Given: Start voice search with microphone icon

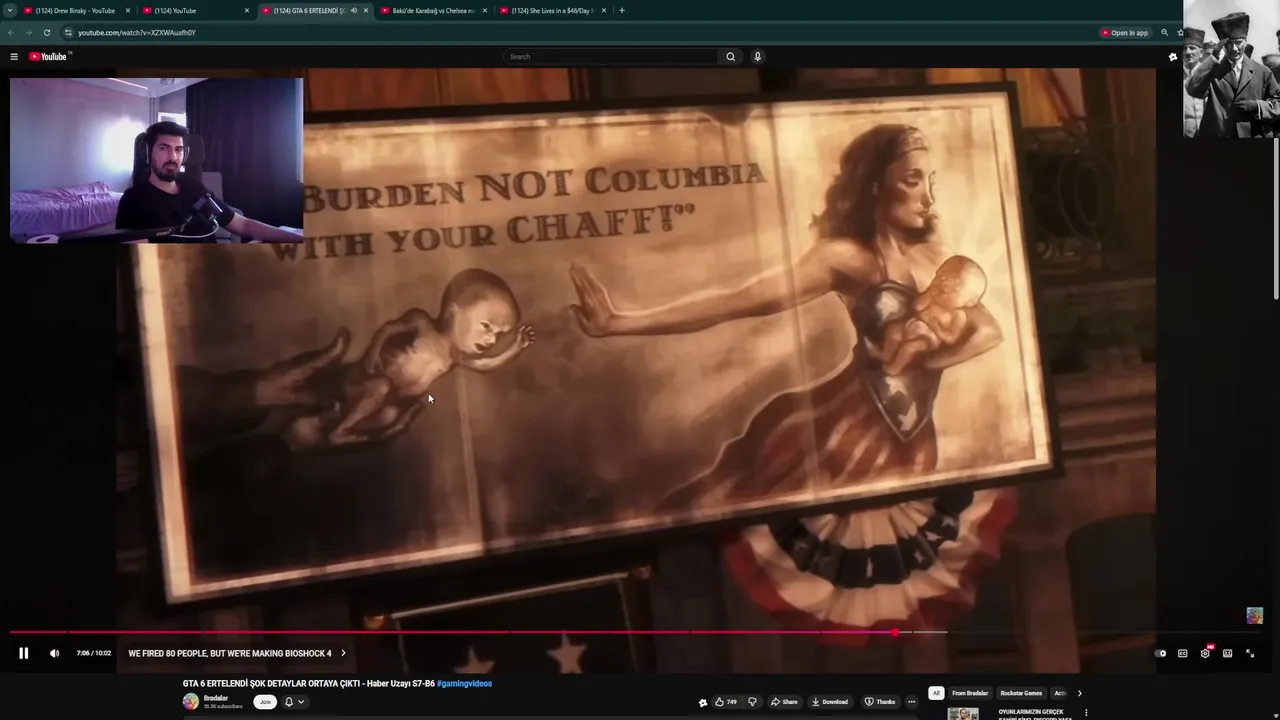Looking at the screenshot, I should pyautogui.click(x=757, y=57).
